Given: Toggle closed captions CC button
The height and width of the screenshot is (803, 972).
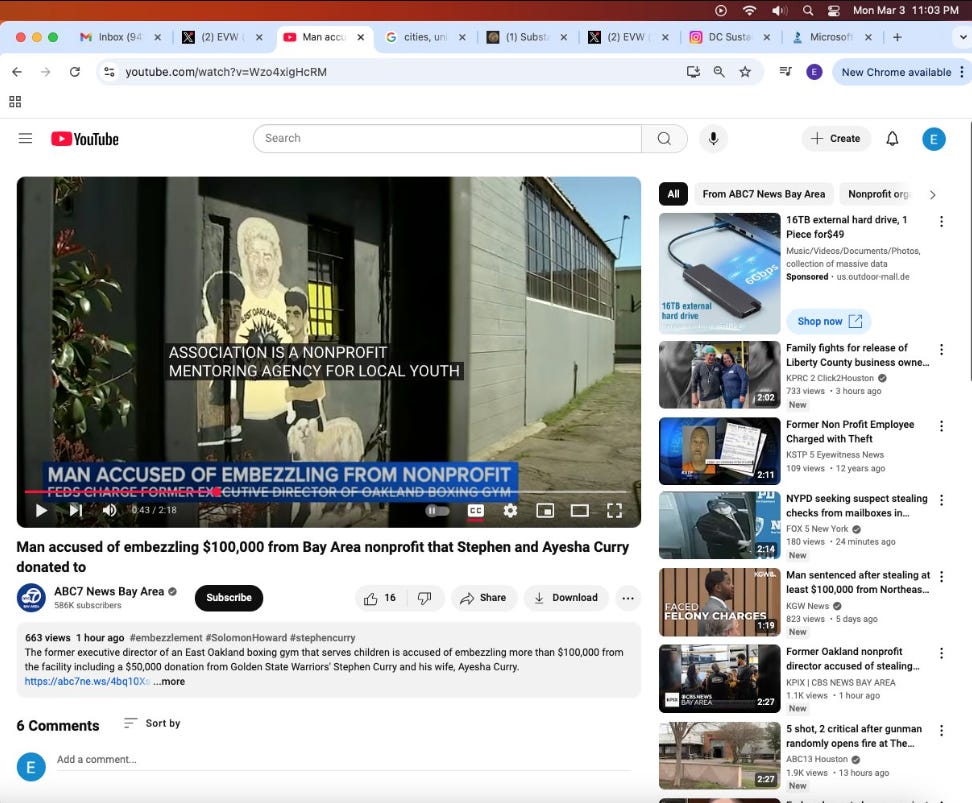Looking at the screenshot, I should [x=475, y=510].
